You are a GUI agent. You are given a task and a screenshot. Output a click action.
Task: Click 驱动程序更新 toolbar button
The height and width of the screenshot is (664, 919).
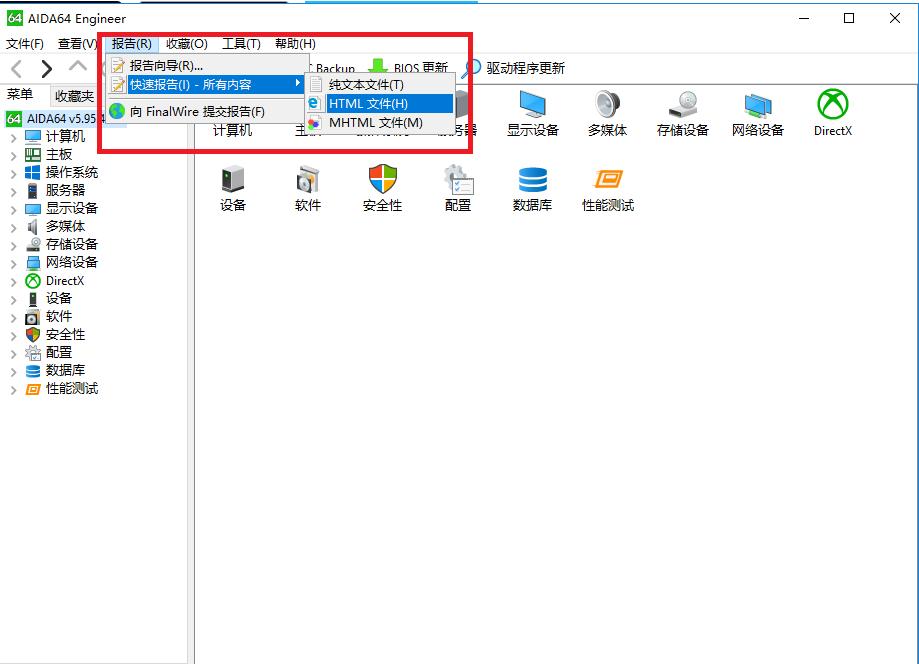click(514, 68)
